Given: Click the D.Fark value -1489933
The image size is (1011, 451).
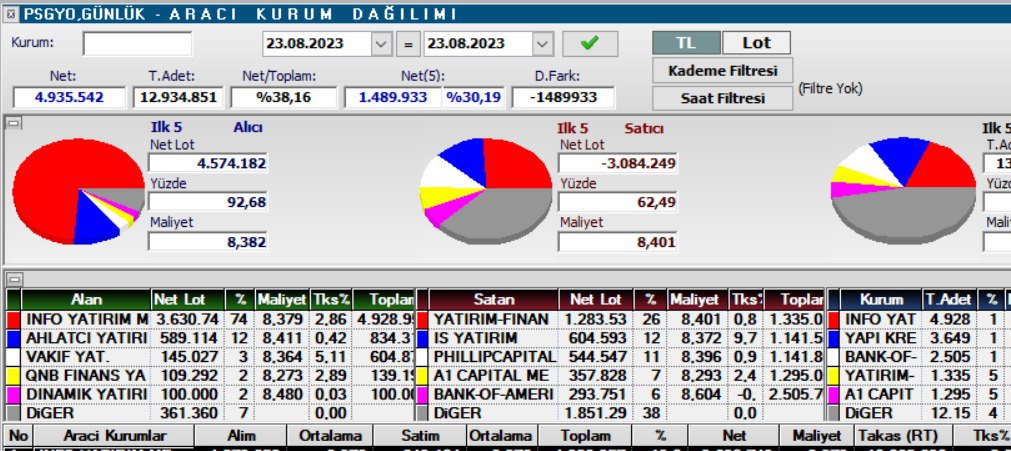Looking at the screenshot, I should (x=563, y=97).
